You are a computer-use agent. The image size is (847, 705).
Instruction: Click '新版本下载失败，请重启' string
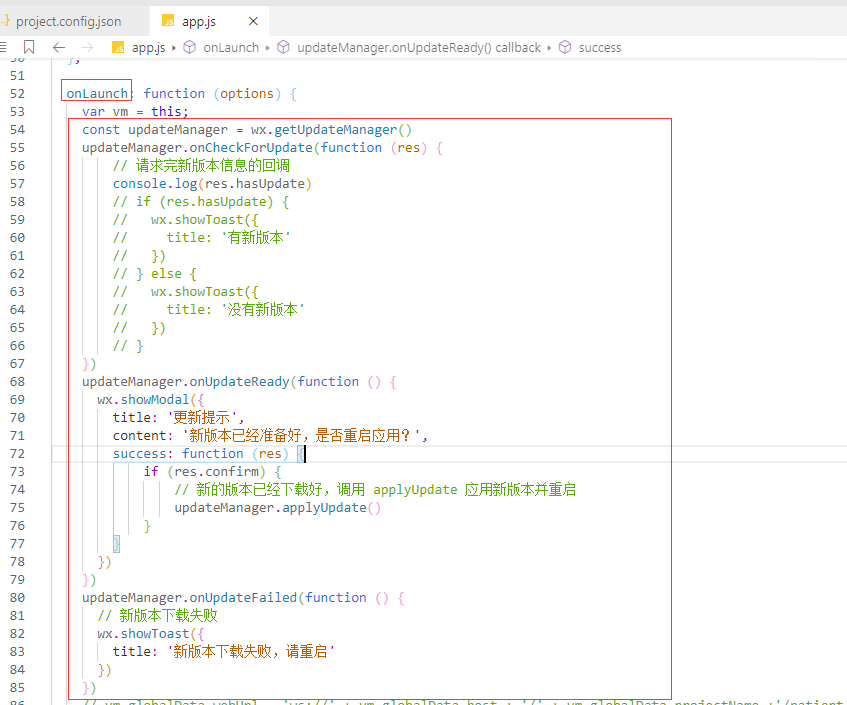pos(251,652)
